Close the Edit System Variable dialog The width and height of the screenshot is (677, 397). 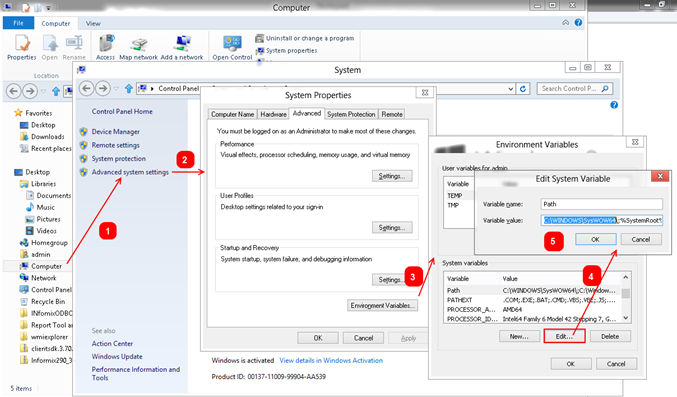tap(660, 176)
